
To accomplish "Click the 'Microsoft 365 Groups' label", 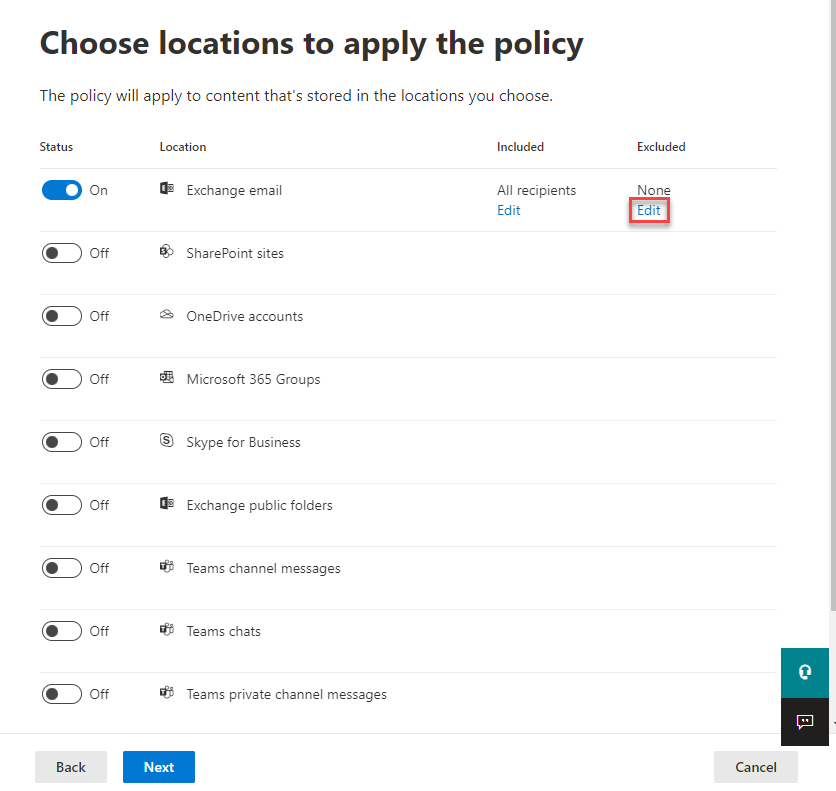I will tap(253, 379).
